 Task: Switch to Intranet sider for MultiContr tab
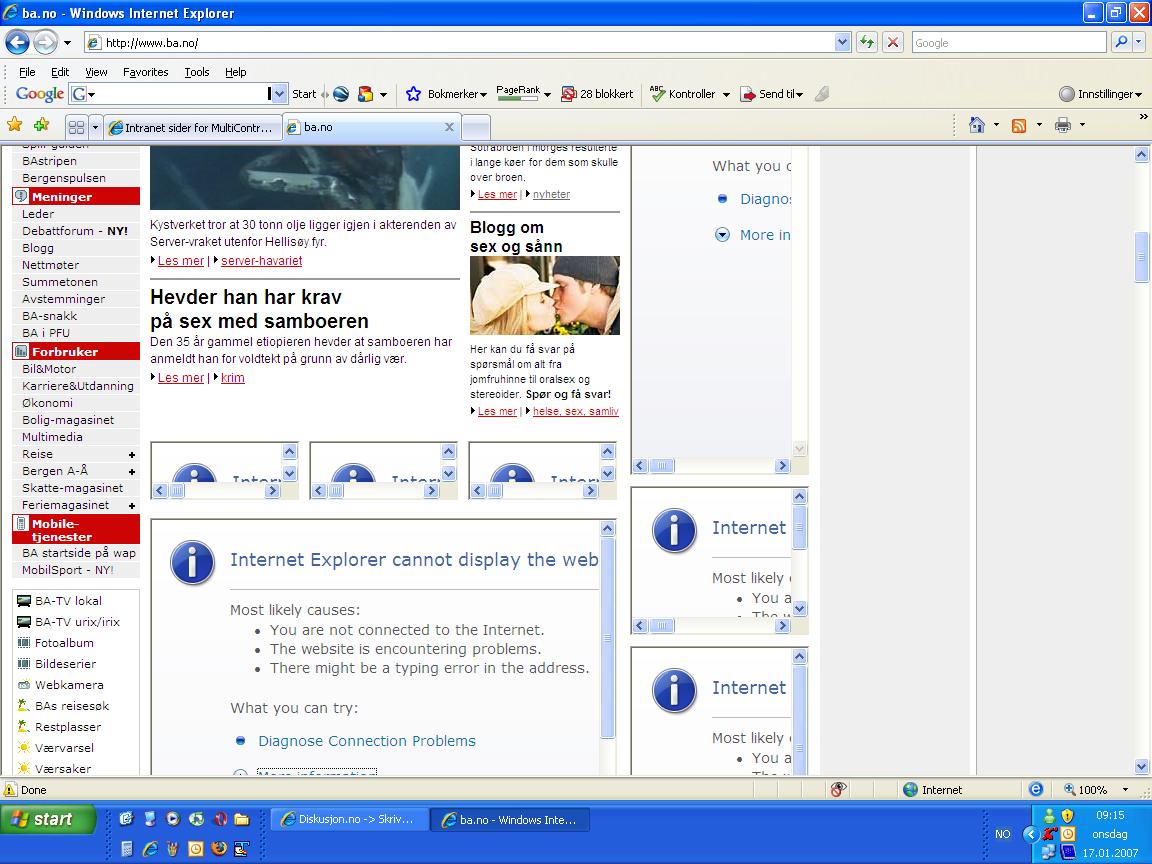click(x=192, y=128)
